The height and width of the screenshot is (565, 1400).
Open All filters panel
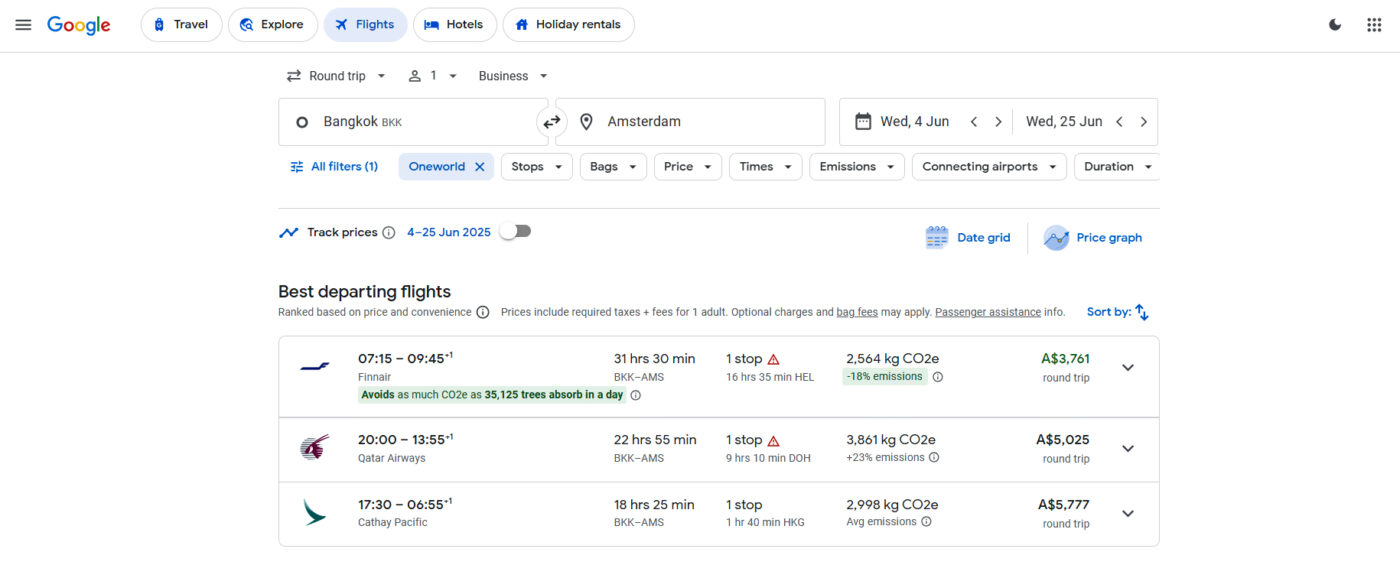[x=334, y=167]
